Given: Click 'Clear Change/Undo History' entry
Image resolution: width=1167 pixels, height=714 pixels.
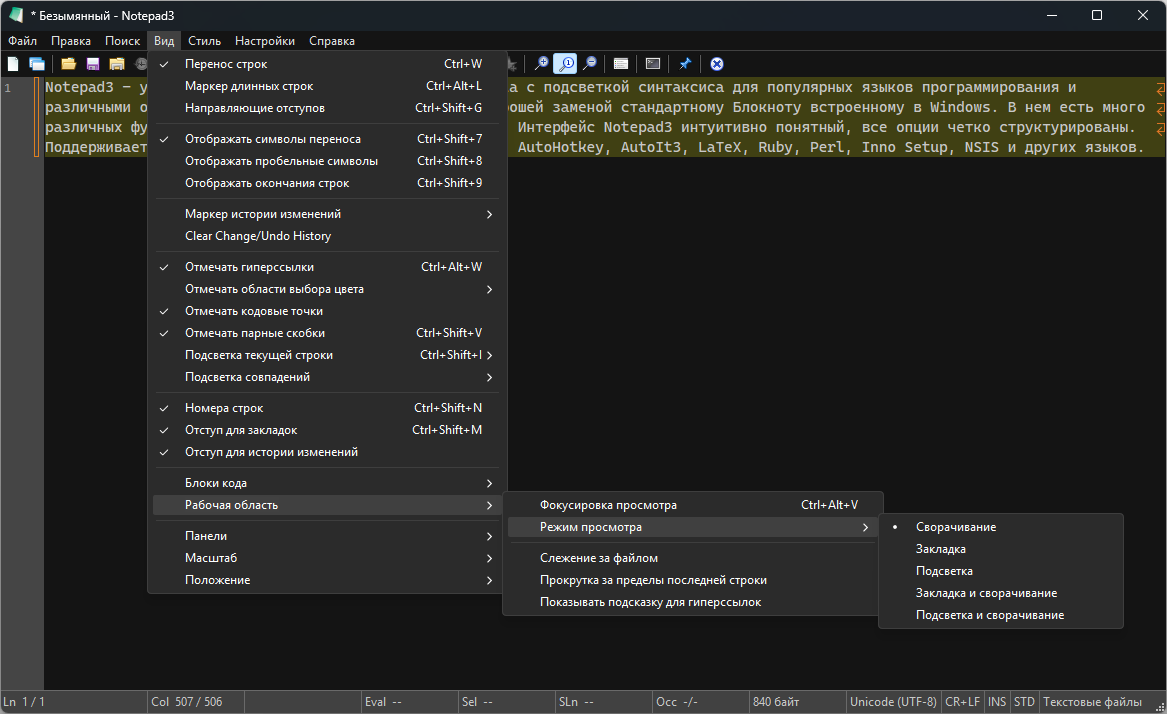Looking at the screenshot, I should point(258,236).
